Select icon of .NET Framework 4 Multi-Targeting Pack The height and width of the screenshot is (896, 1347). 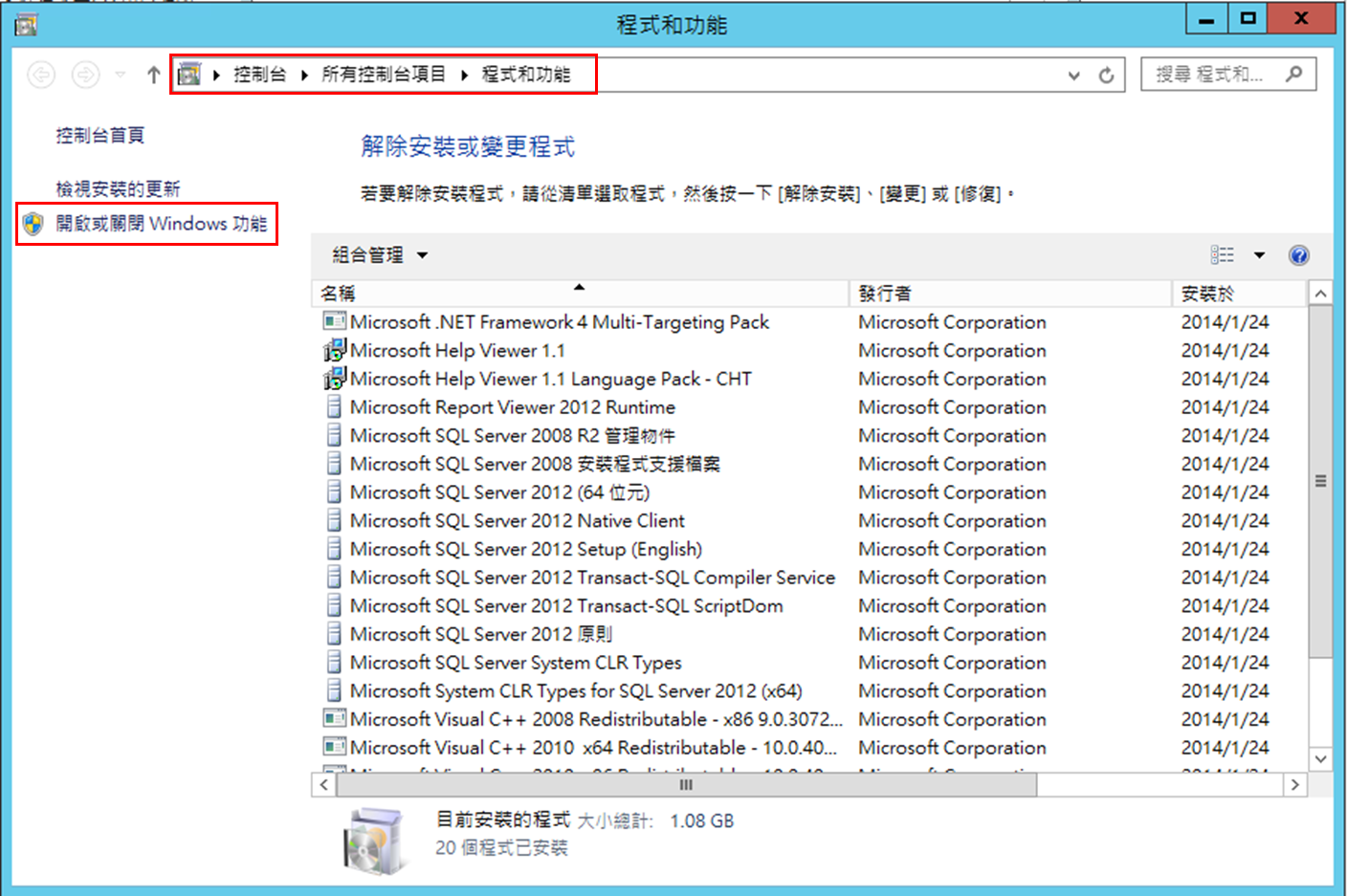coord(334,322)
